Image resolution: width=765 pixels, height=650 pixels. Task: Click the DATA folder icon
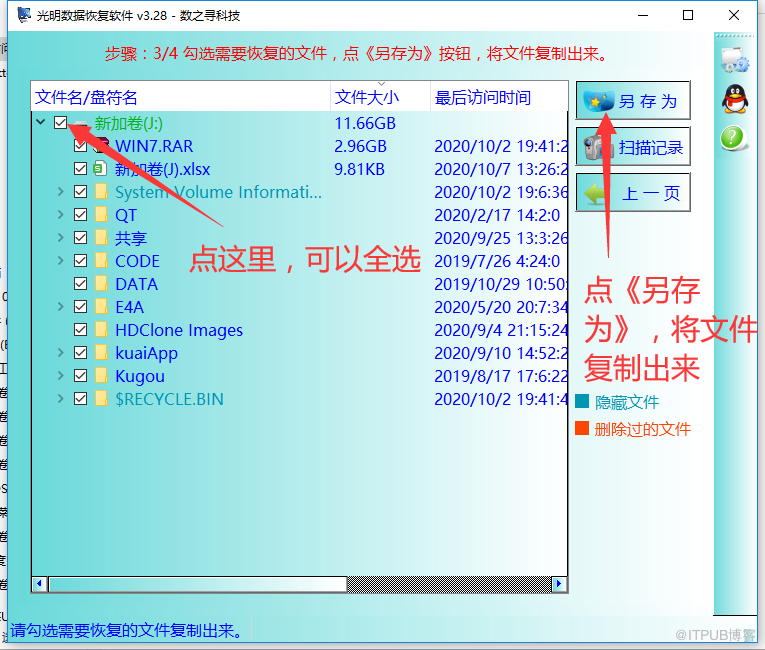pyautogui.click(x=101, y=284)
